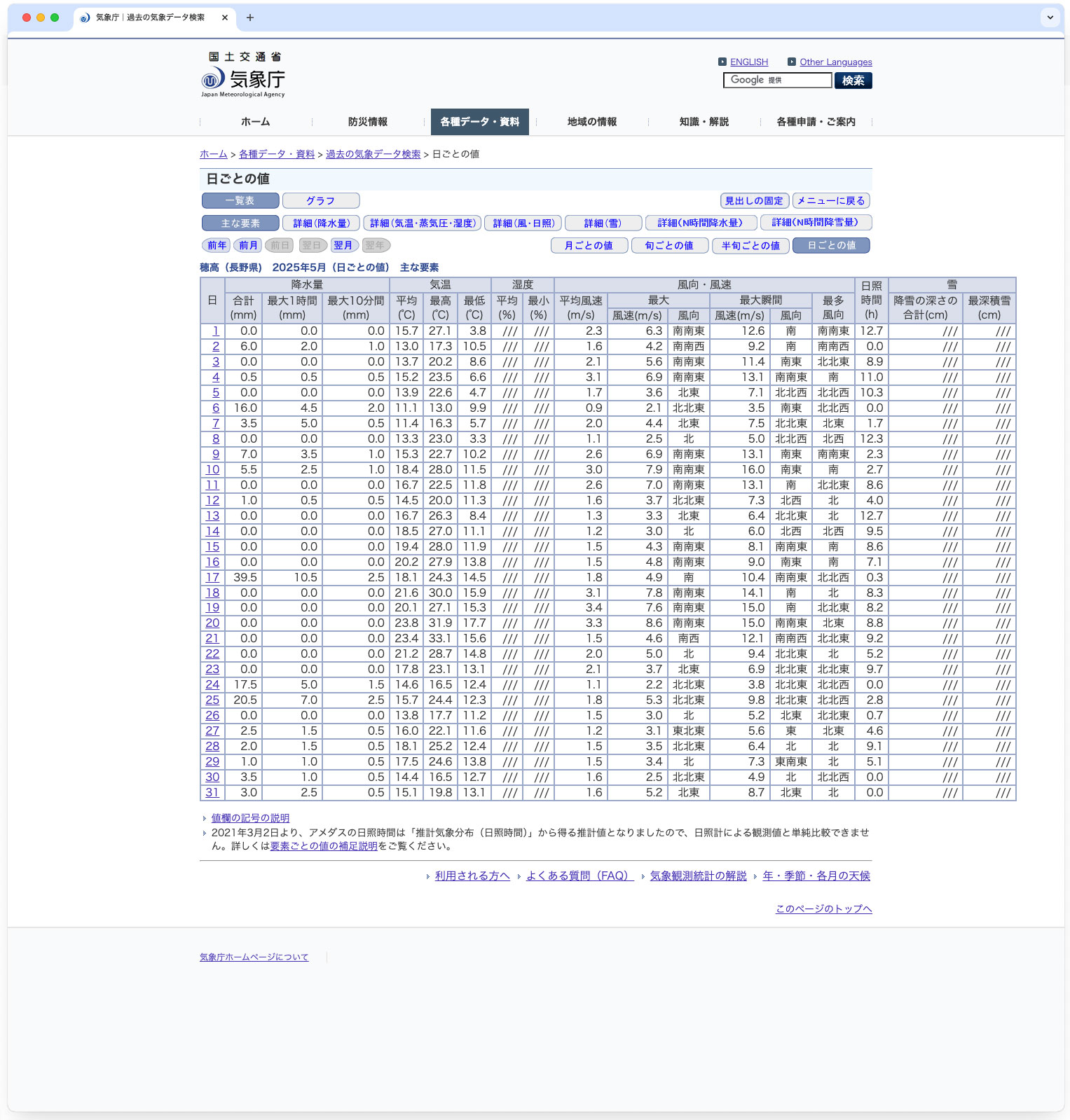Go to 前月 previous month
The width and height of the screenshot is (1070, 1120).
click(x=248, y=246)
